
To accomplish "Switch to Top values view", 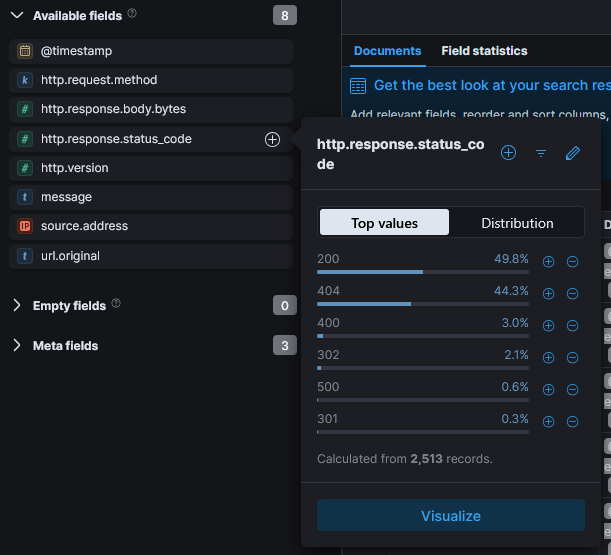I will [384, 223].
